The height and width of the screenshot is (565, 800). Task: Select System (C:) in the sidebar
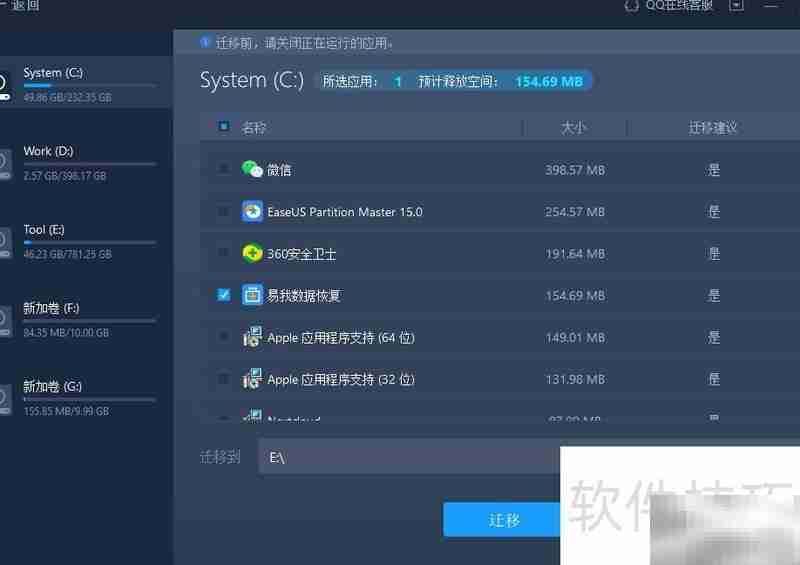(86, 83)
